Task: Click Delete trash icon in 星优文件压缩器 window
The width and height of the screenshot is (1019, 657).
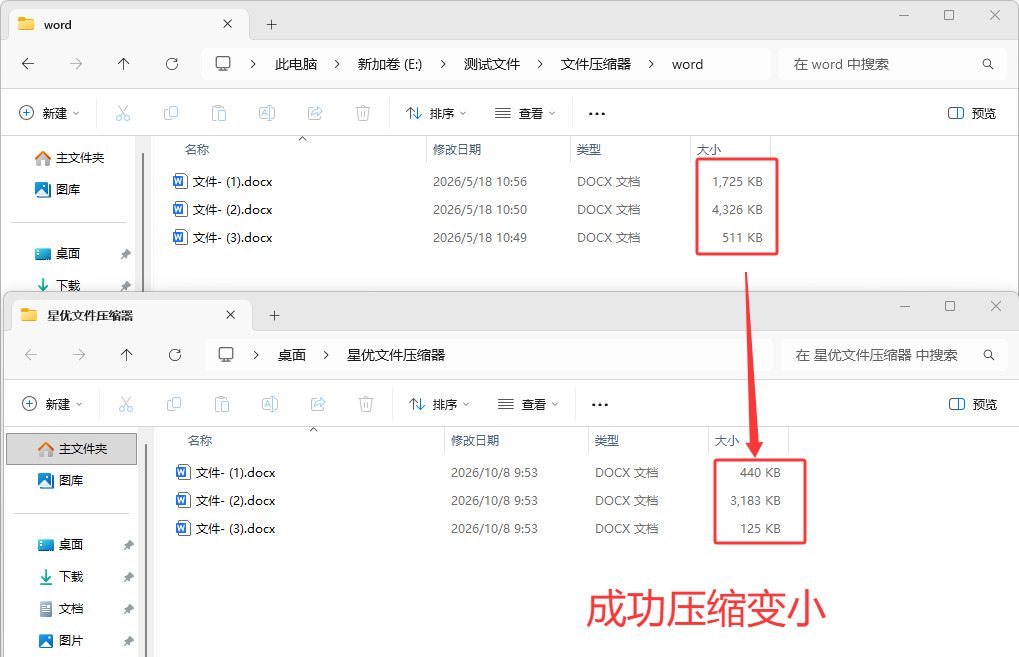Action: 366,404
